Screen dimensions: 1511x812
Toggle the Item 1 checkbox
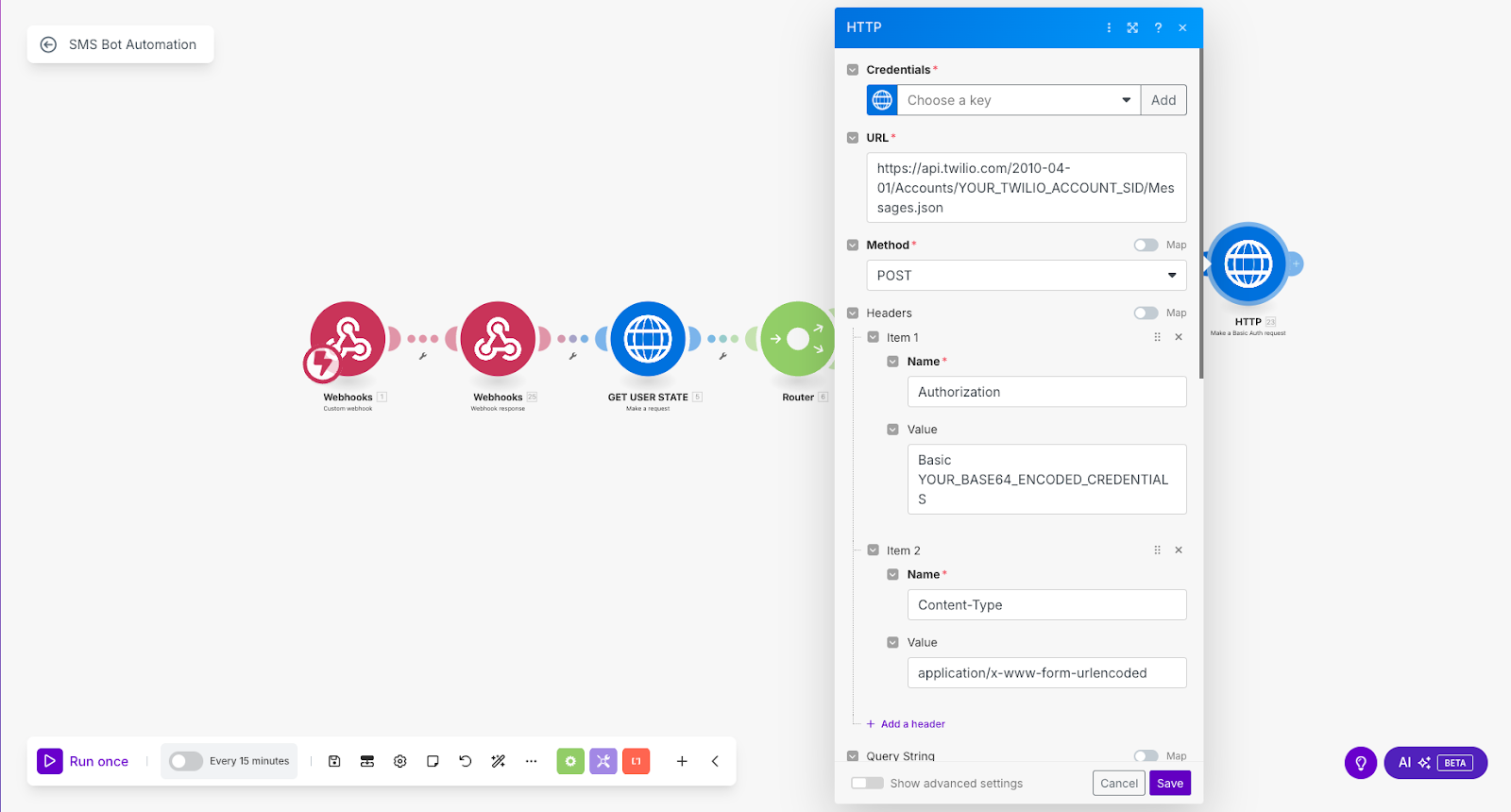(874, 337)
